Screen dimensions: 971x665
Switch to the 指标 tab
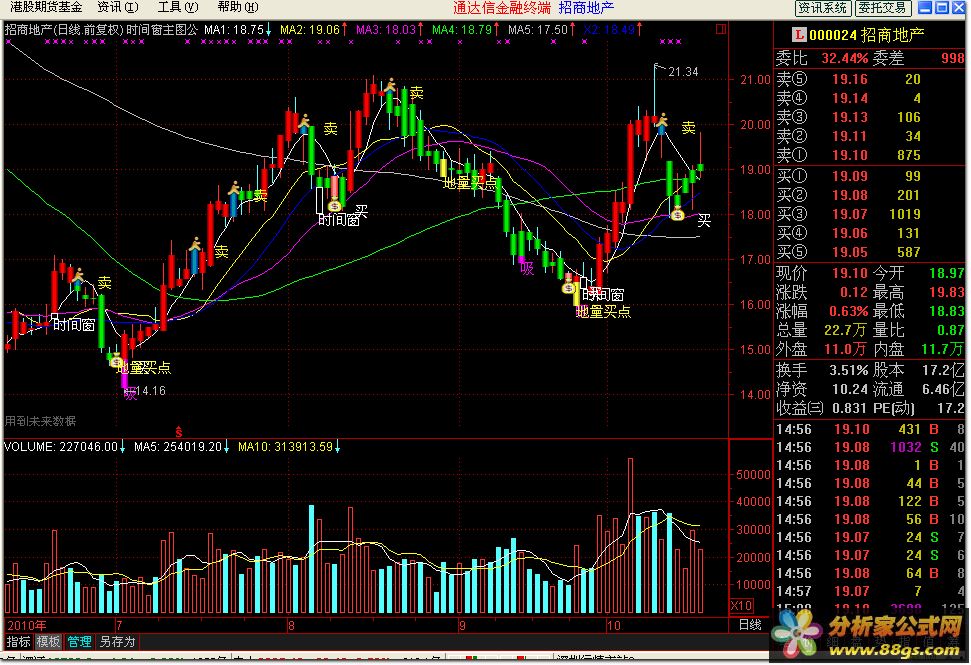coord(18,642)
